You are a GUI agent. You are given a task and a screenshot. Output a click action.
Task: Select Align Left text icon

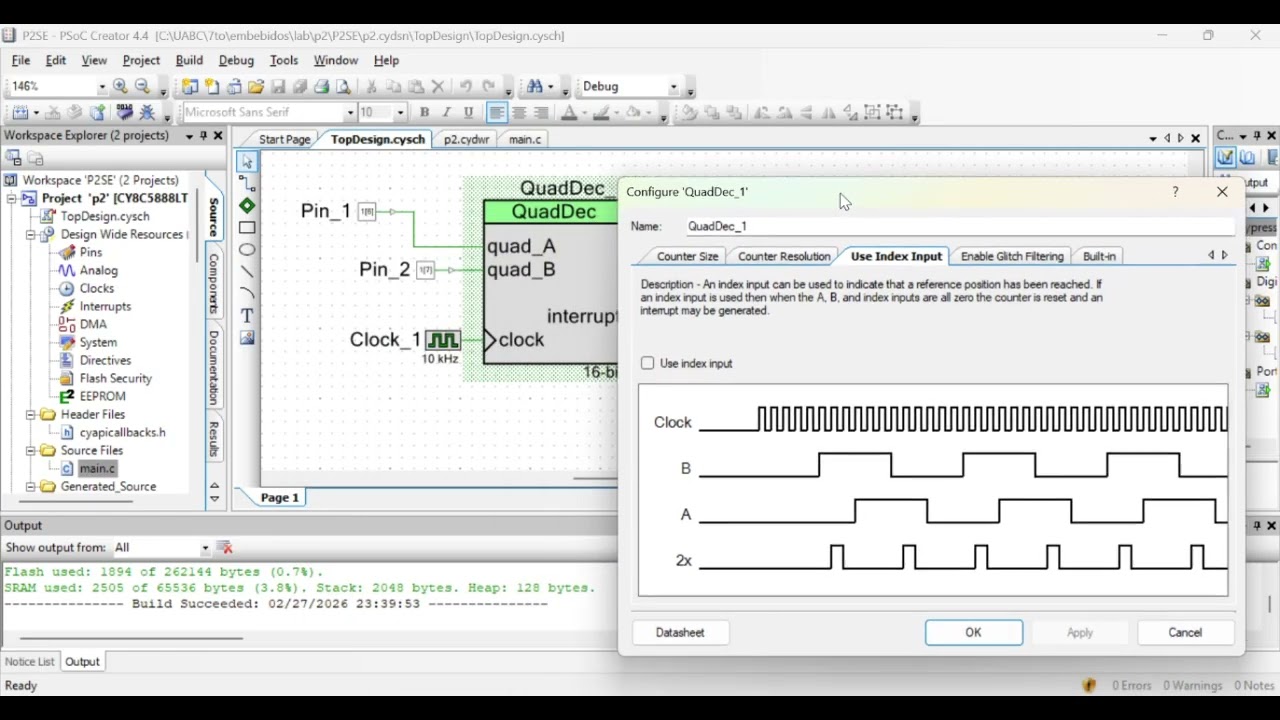[x=497, y=112]
